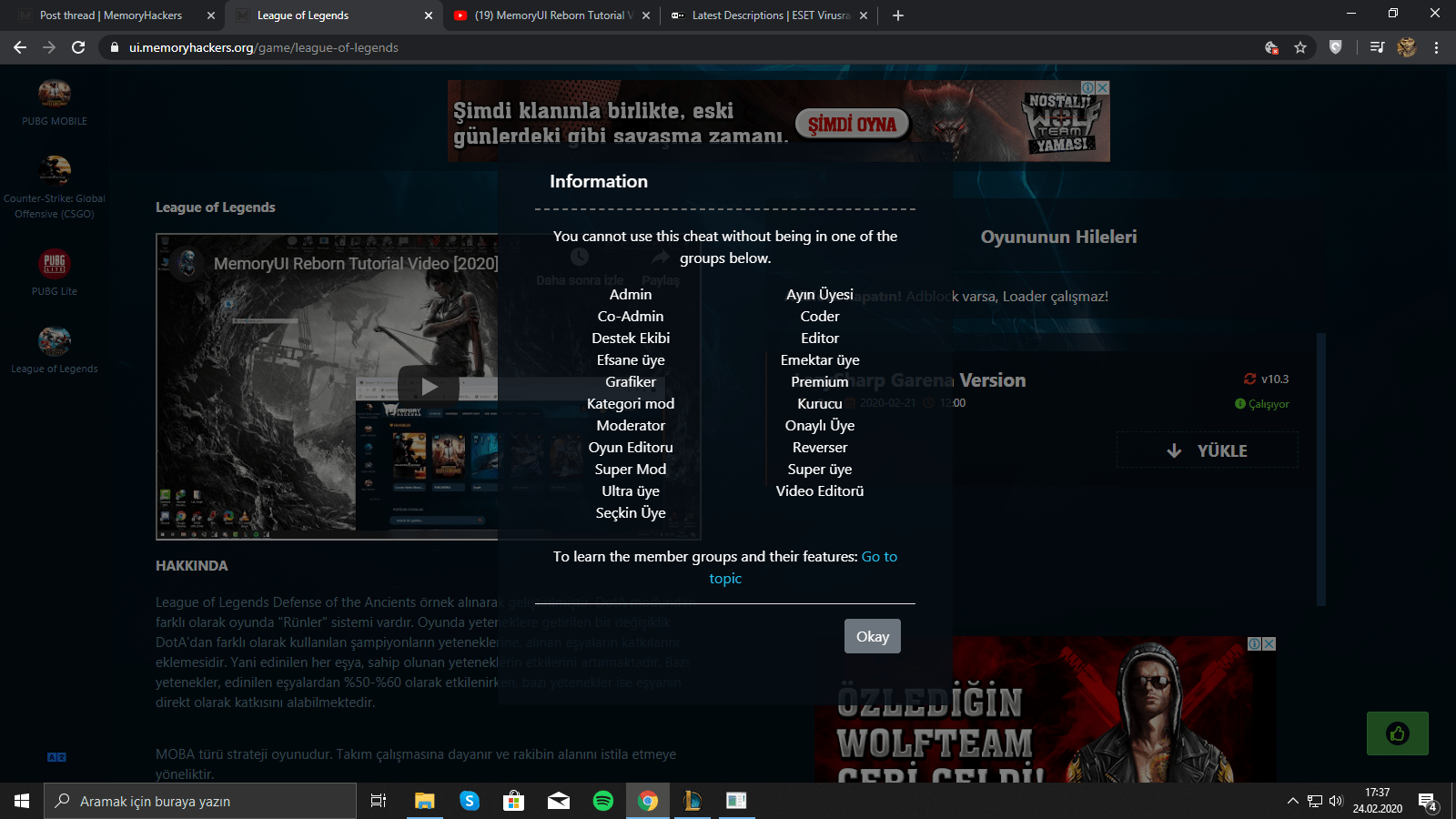Image resolution: width=1456 pixels, height=819 pixels.
Task: Click the Okay button in Information dialog
Action: click(x=872, y=636)
